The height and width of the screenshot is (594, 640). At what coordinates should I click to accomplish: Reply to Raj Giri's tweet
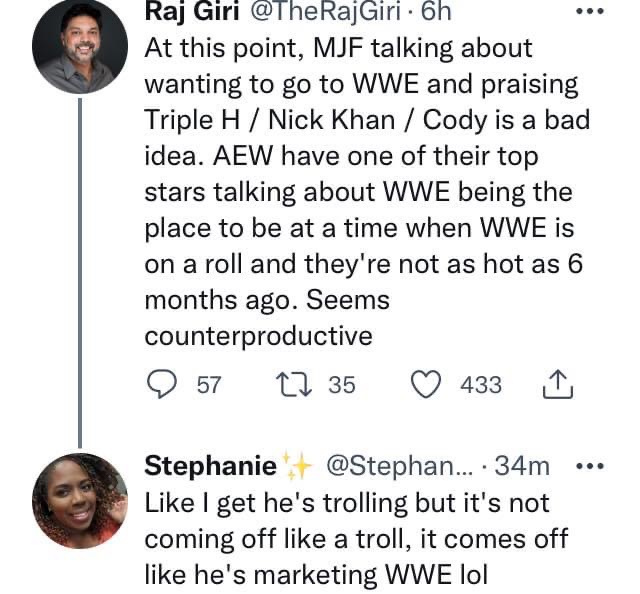pyautogui.click(x=164, y=384)
